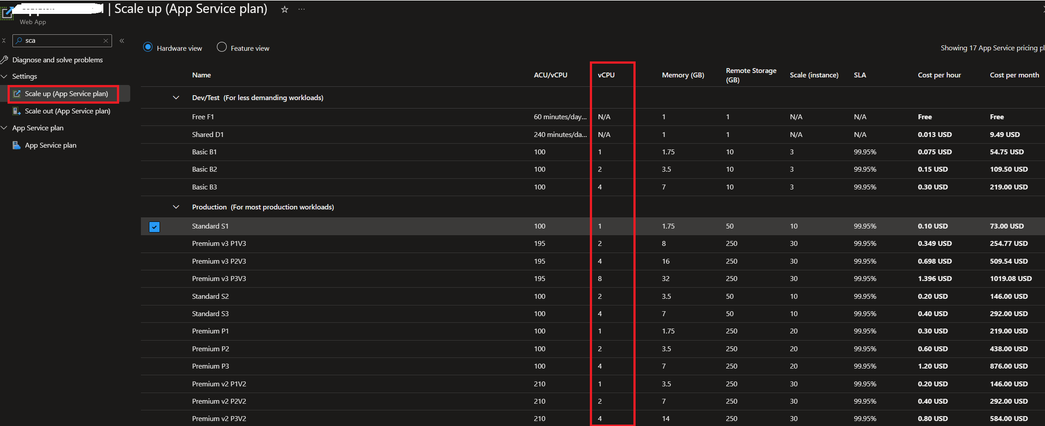Click the 1.396 USD hourly cost

point(934,279)
